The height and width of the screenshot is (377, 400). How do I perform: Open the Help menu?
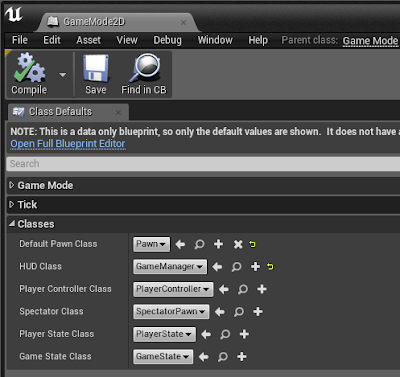[258, 40]
